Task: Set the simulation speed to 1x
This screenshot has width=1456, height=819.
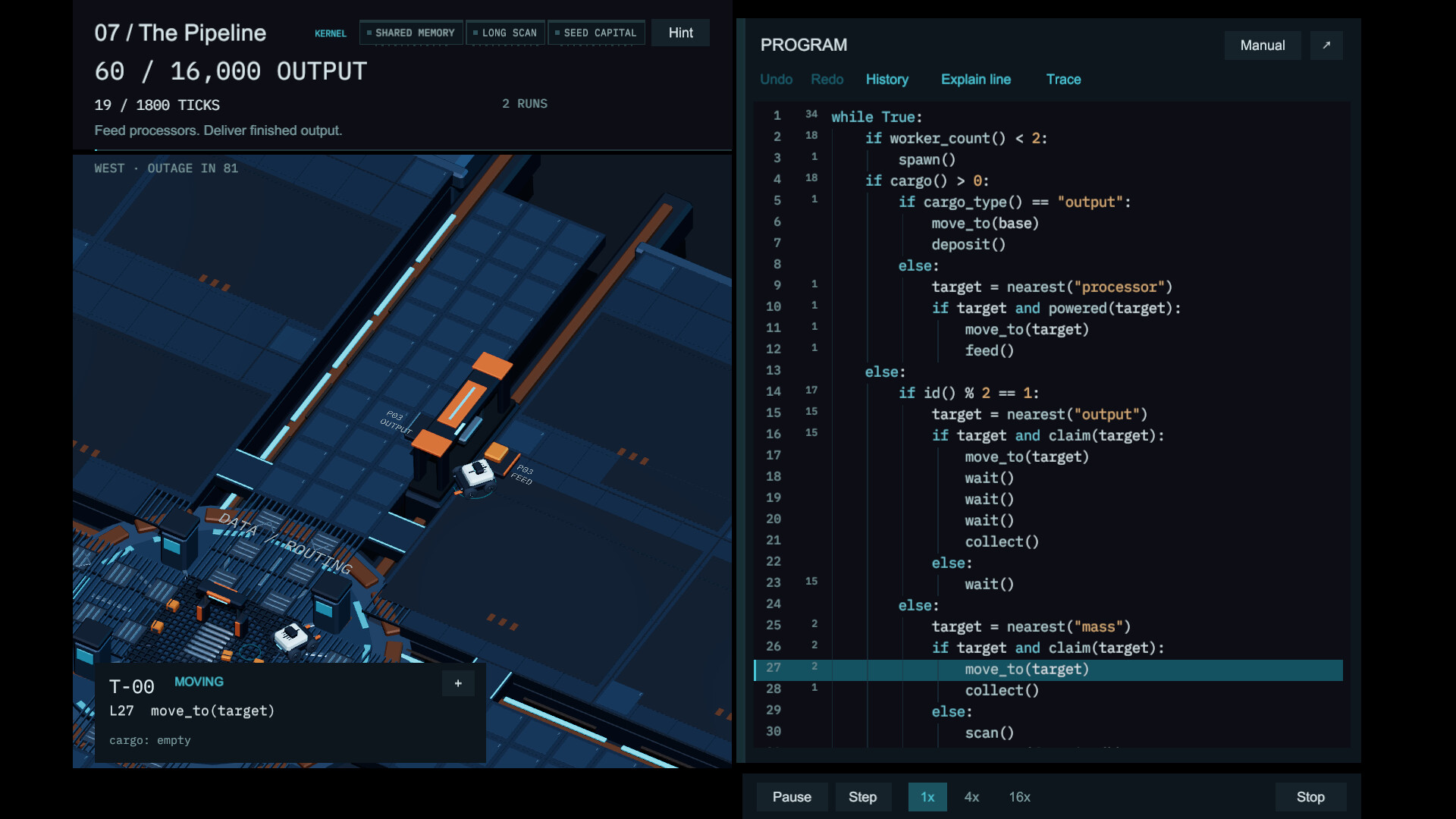Action: pos(927,797)
